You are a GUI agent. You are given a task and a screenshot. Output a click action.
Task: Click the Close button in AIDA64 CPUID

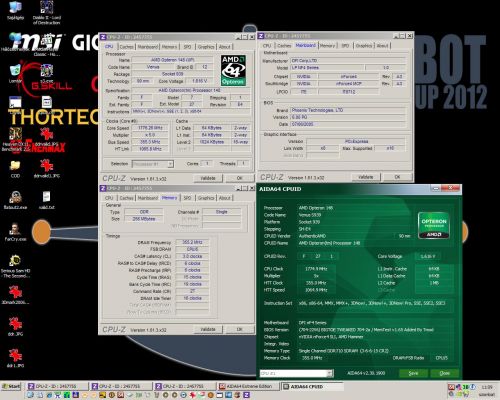444,373
